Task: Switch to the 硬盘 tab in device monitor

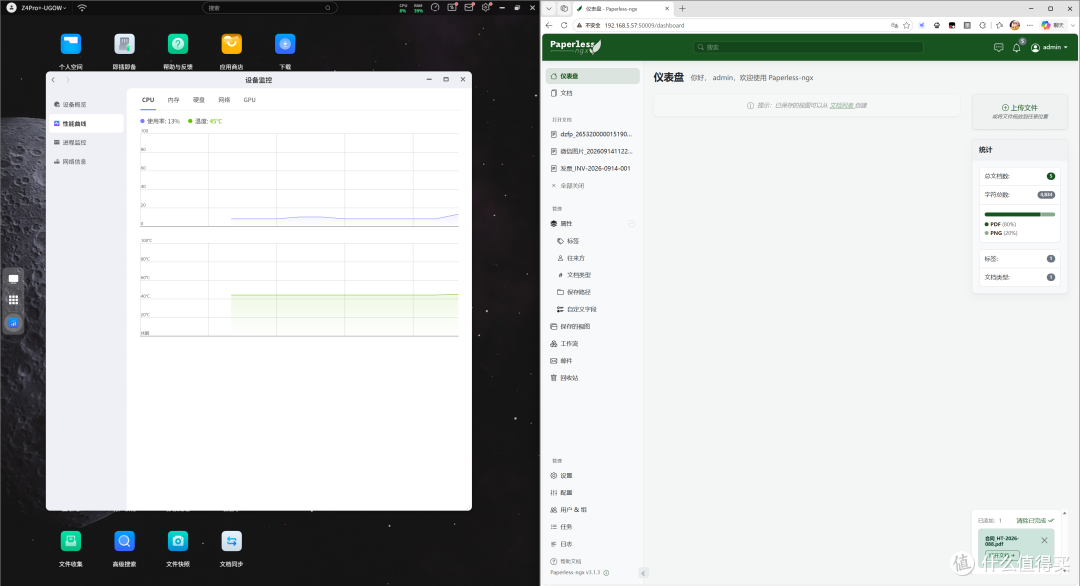Action: [x=199, y=100]
